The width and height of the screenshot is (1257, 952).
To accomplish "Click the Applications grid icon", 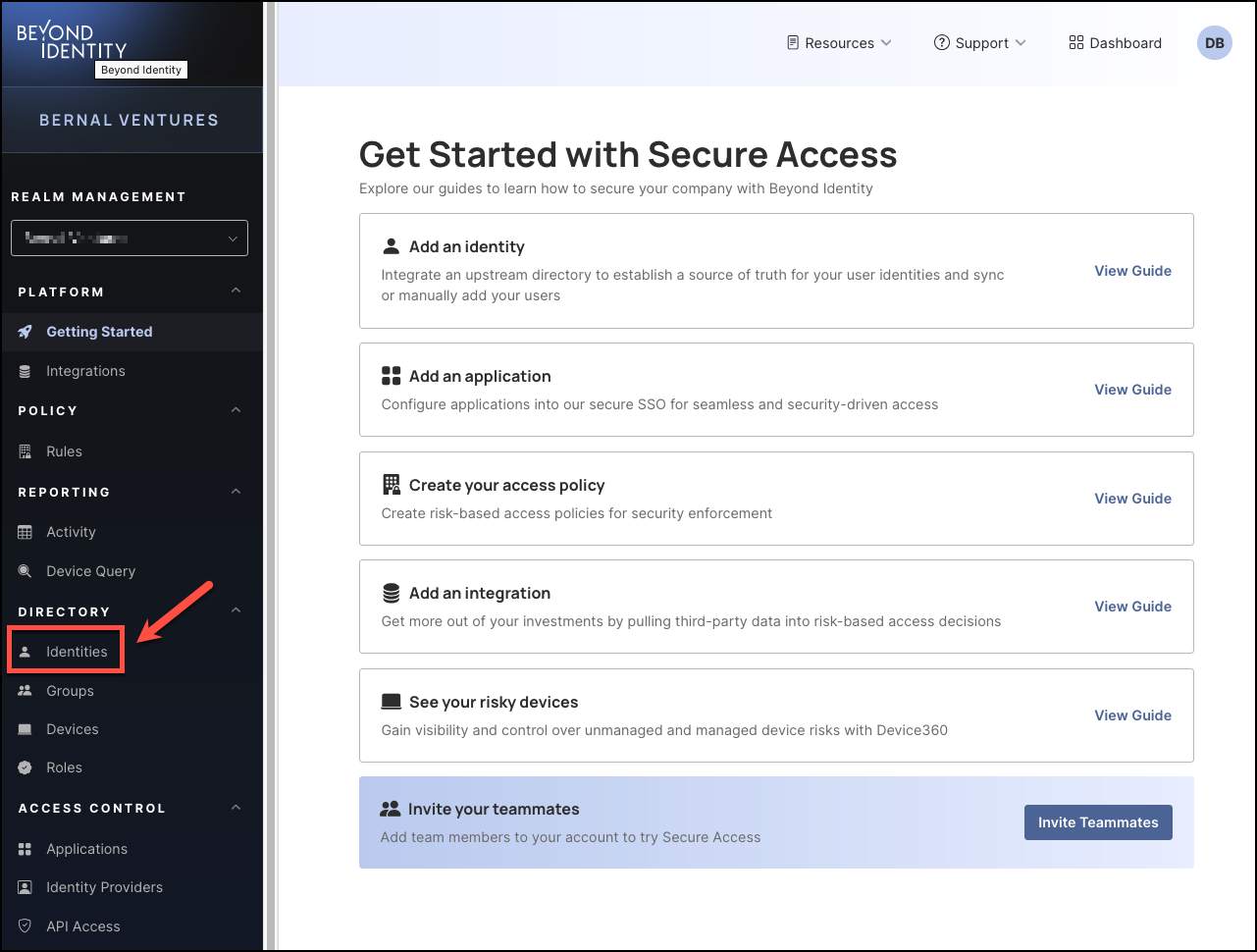I will (x=26, y=849).
